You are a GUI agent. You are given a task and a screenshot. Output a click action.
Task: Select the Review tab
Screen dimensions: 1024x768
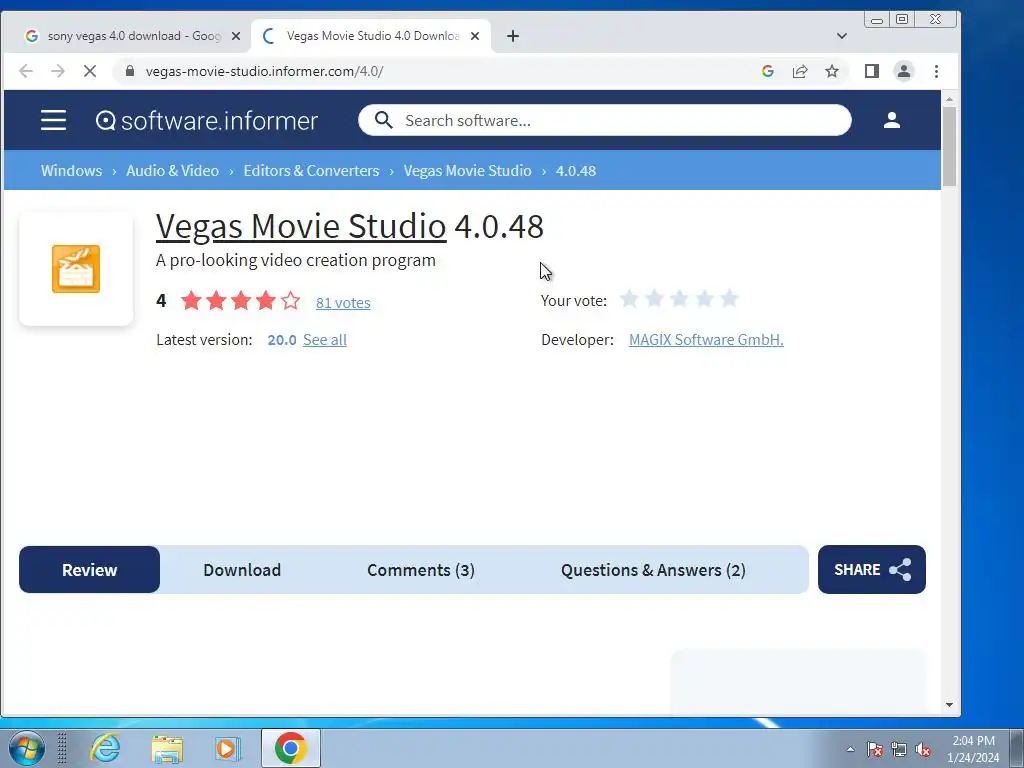coord(89,569)
